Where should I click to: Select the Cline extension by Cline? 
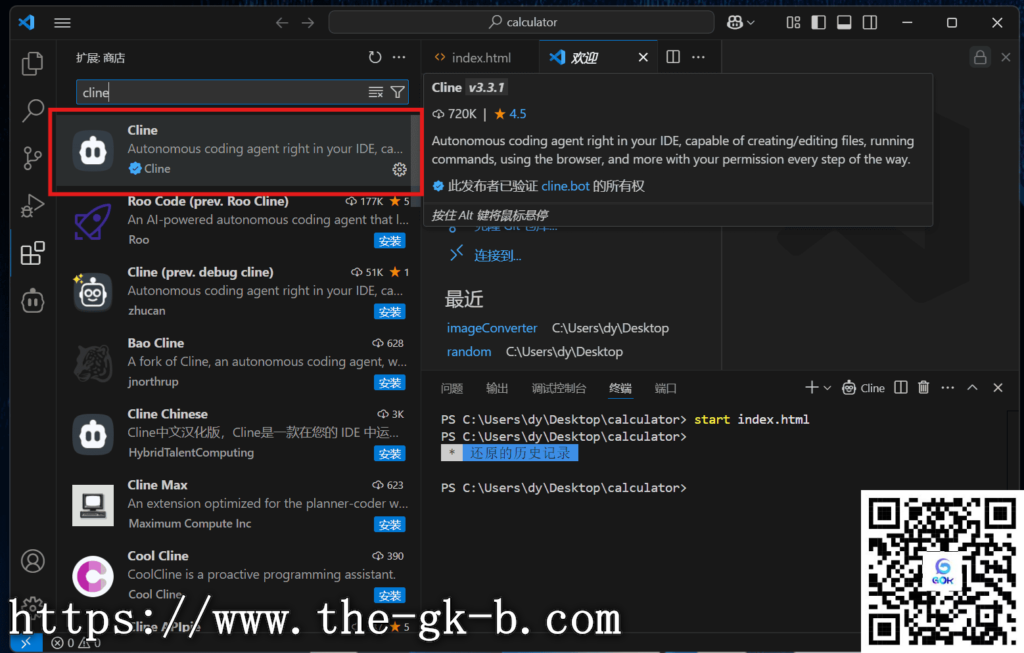[x=236, y=151]
